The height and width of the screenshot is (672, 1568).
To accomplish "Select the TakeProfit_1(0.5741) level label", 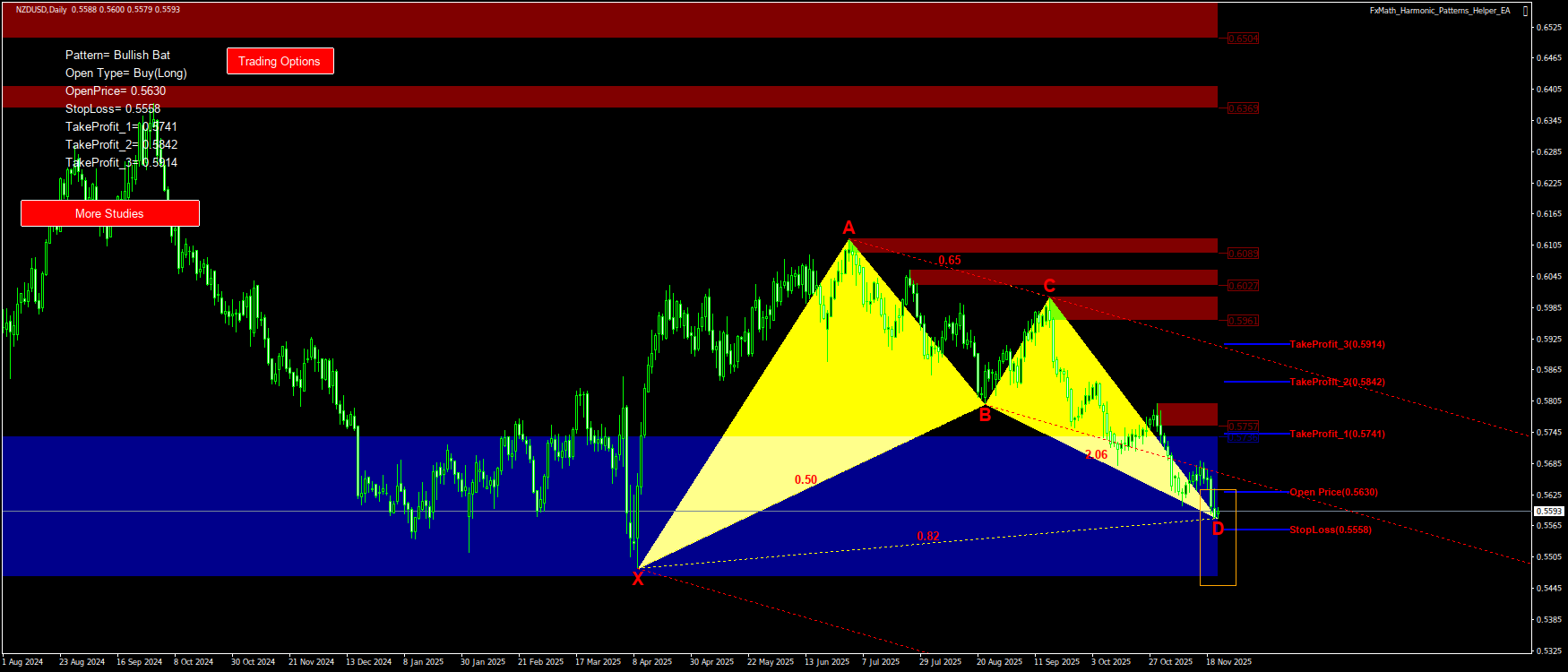I will [1337, 434].
